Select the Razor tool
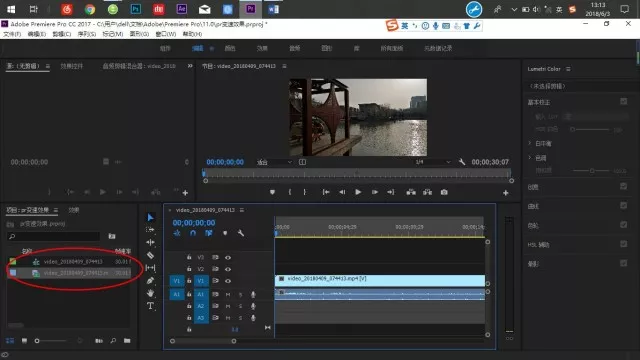Screen dimensions: 640x360 pos(150,256)
